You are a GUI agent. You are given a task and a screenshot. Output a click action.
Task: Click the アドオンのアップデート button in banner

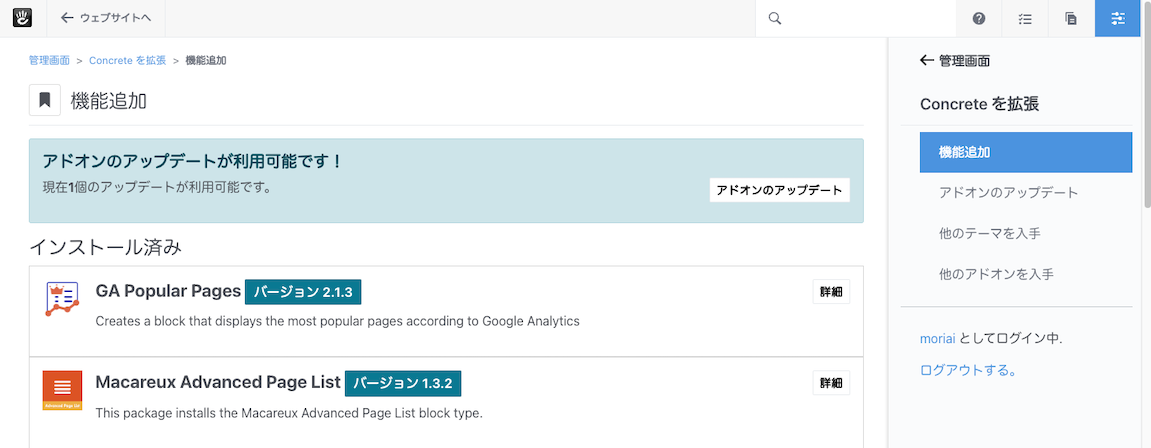780,189
